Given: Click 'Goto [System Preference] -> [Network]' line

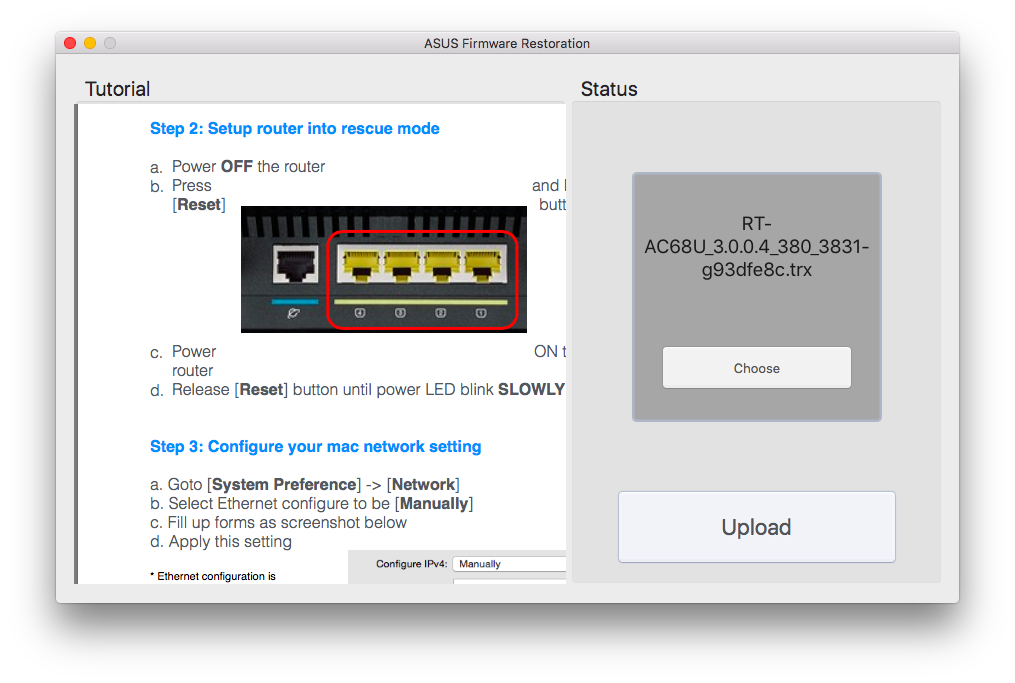Looking at the screenshot, I should pyautogui.click(x=305, y=484).
